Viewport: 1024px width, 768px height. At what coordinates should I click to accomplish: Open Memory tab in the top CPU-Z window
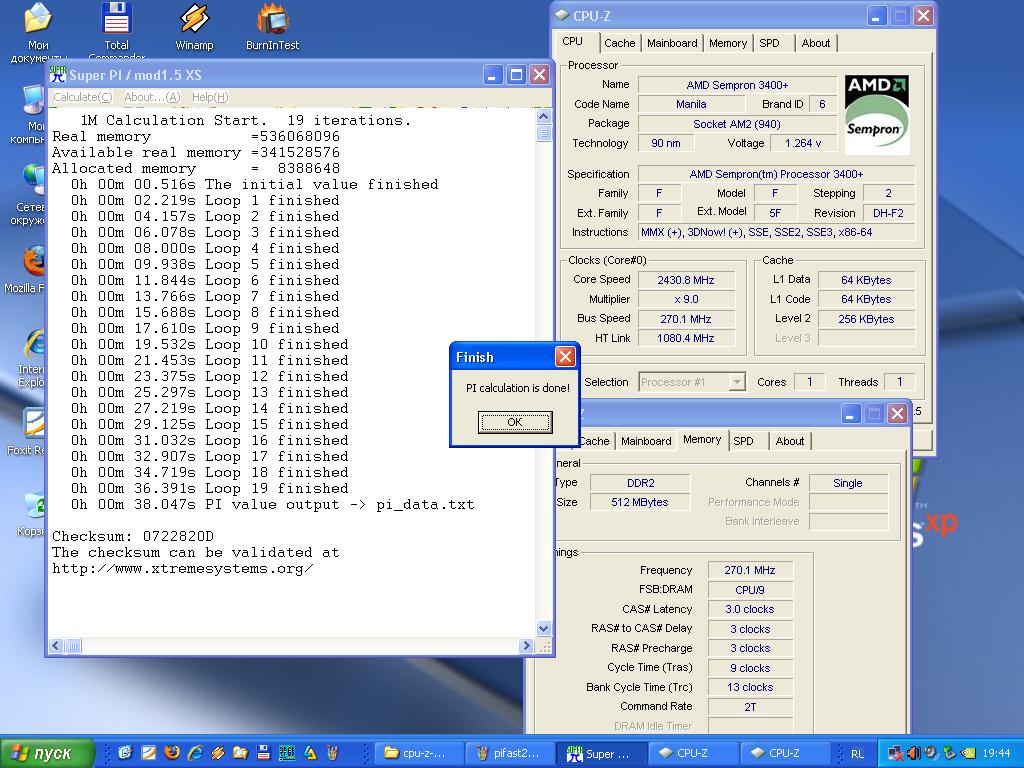728,43
